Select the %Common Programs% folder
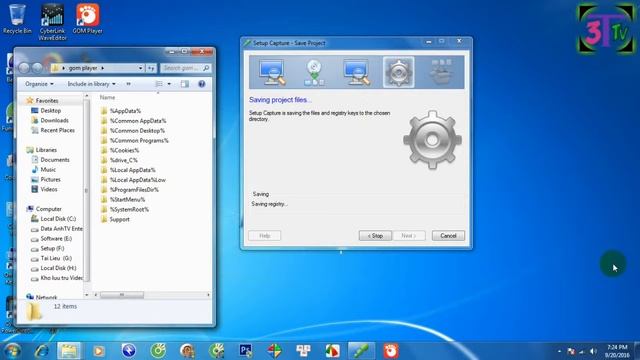 (x=139, y=140)
